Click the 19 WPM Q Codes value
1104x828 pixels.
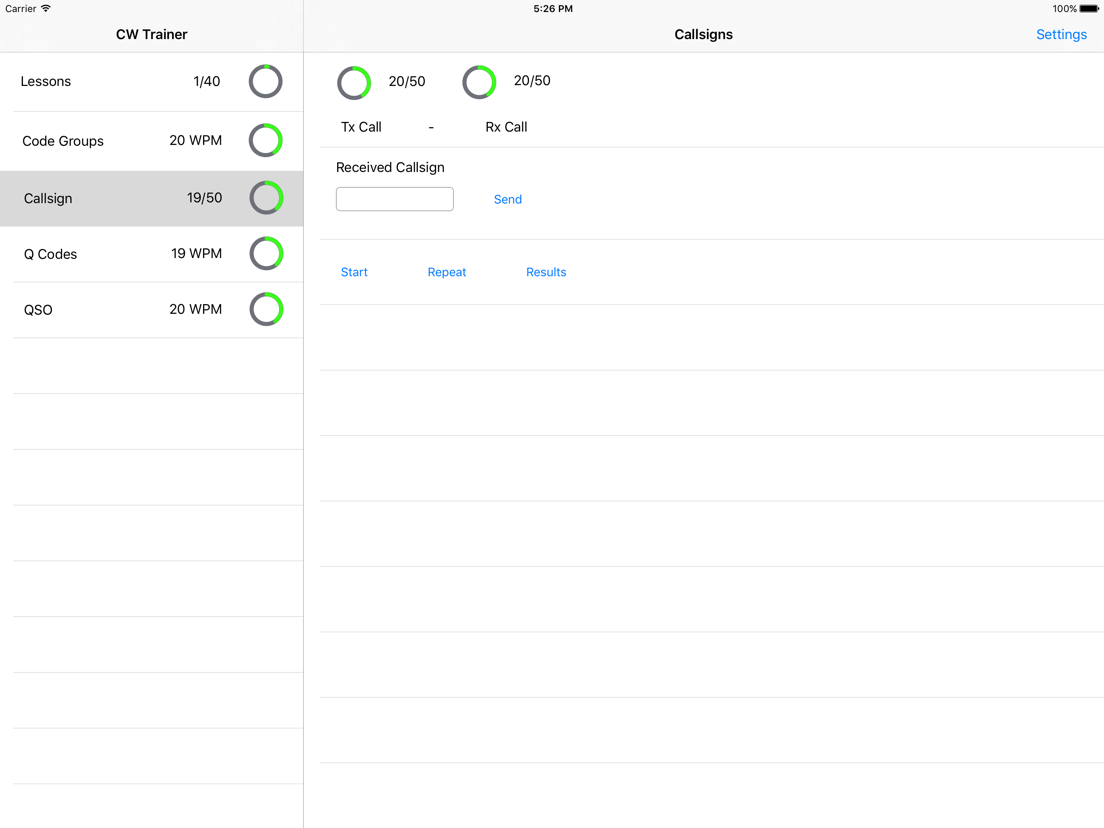[x=196, y=253]
